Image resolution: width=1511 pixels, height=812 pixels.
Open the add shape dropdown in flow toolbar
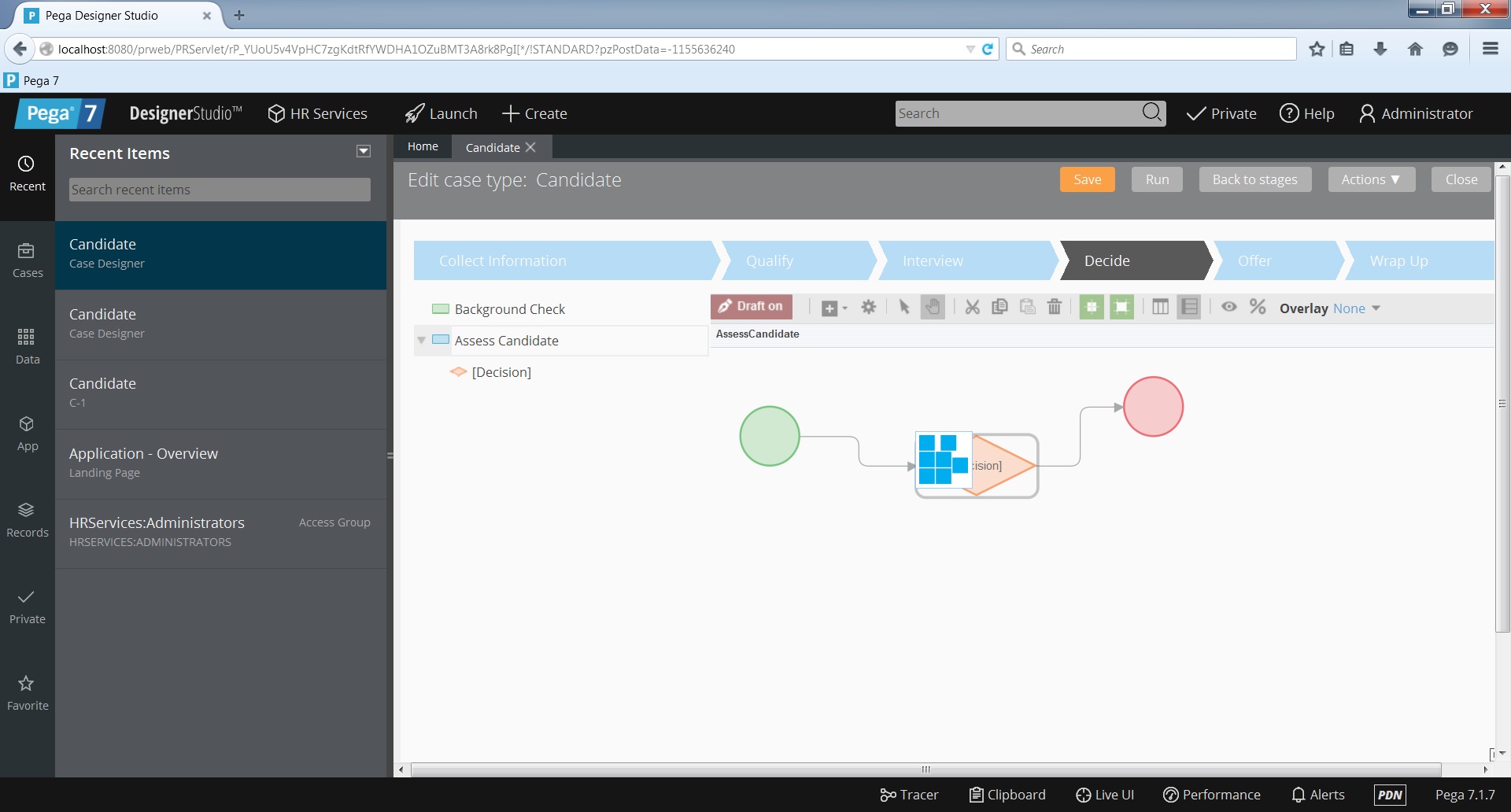coord(834,308)
